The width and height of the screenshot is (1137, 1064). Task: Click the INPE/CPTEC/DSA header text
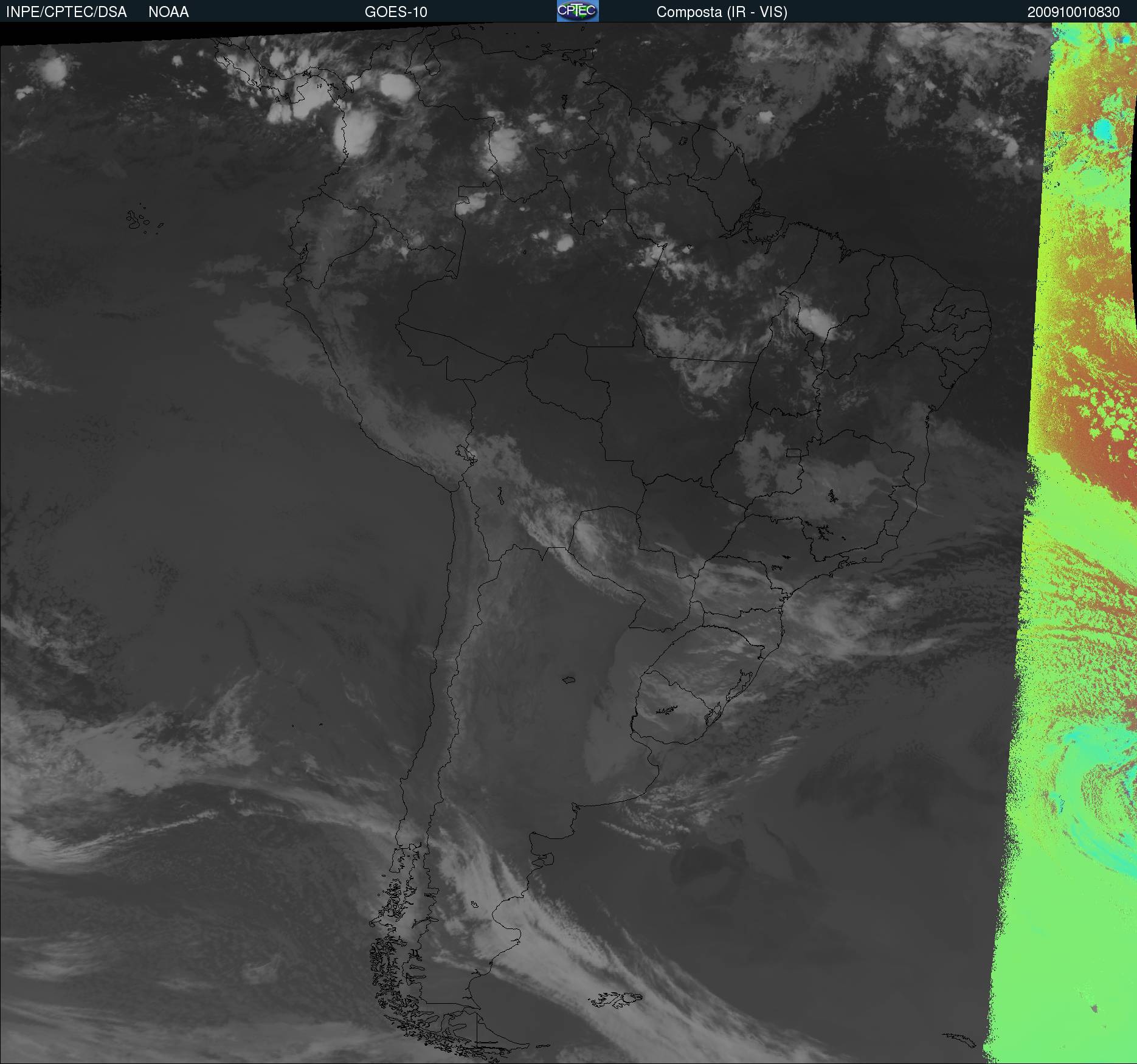(x=66, y=12)
